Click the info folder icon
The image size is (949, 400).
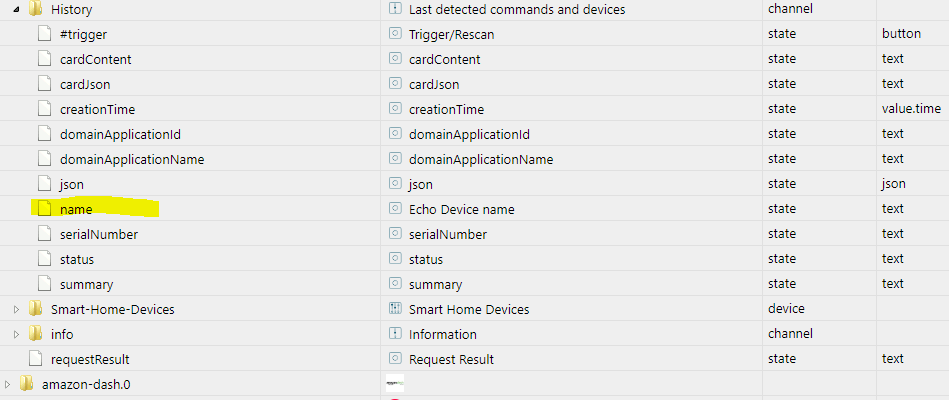(x=35, y=334)
